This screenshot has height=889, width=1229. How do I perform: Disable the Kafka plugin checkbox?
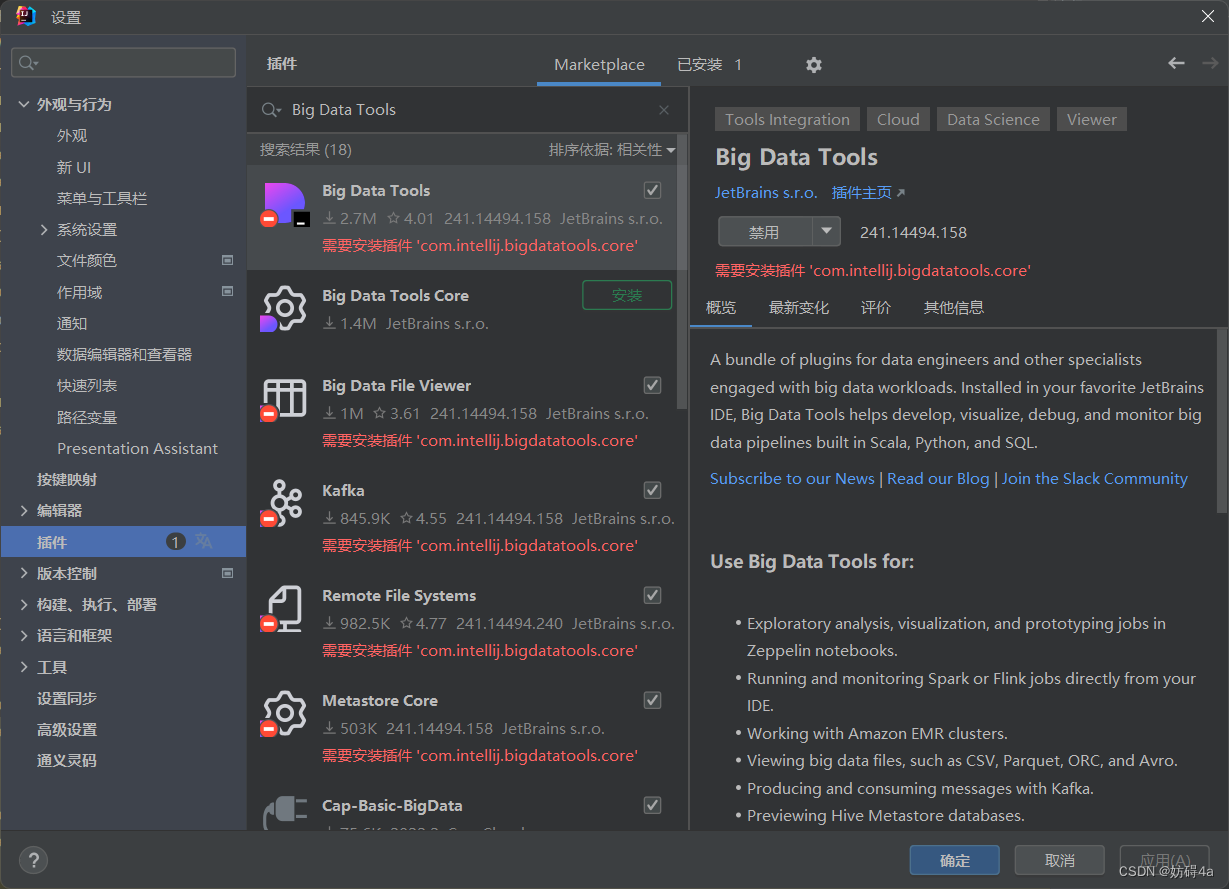(652, 490)
